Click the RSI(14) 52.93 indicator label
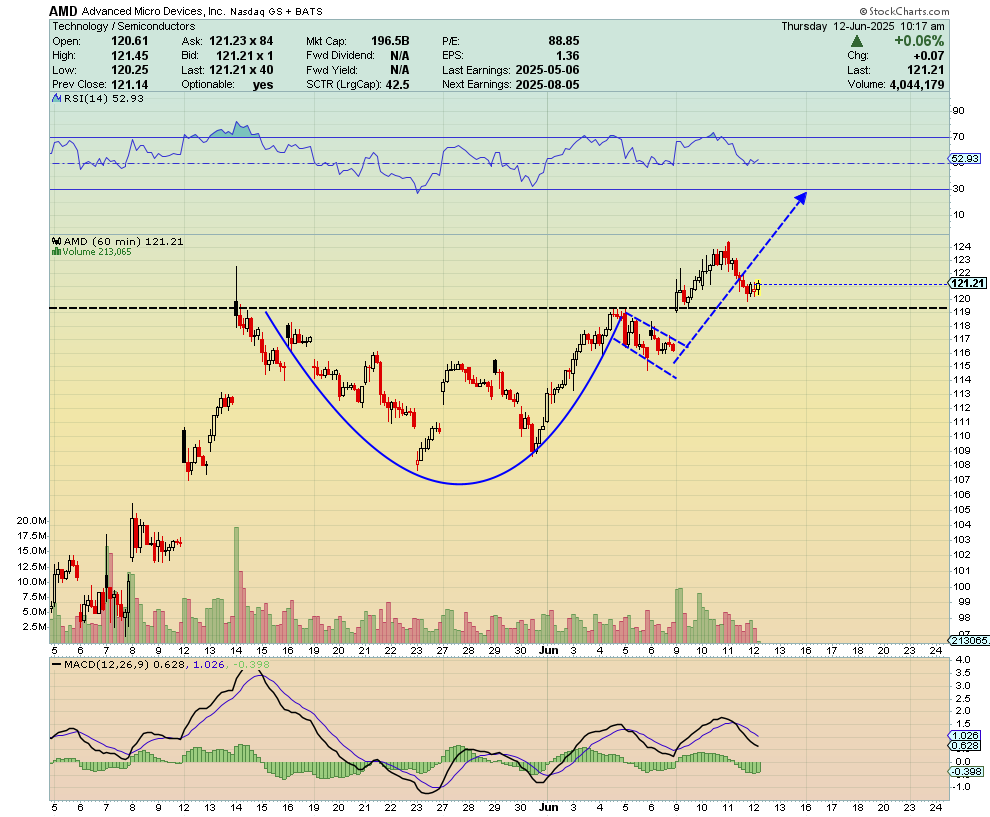 coord(104,98)
